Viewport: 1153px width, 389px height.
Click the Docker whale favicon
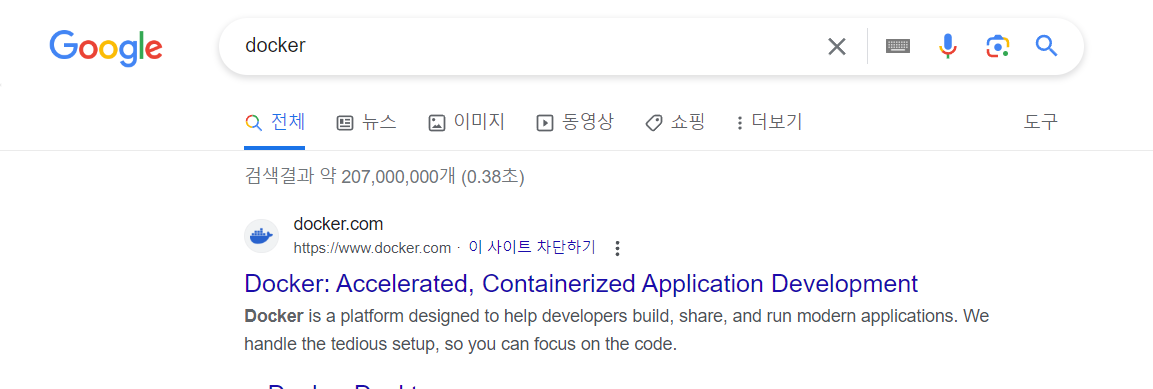261,236
